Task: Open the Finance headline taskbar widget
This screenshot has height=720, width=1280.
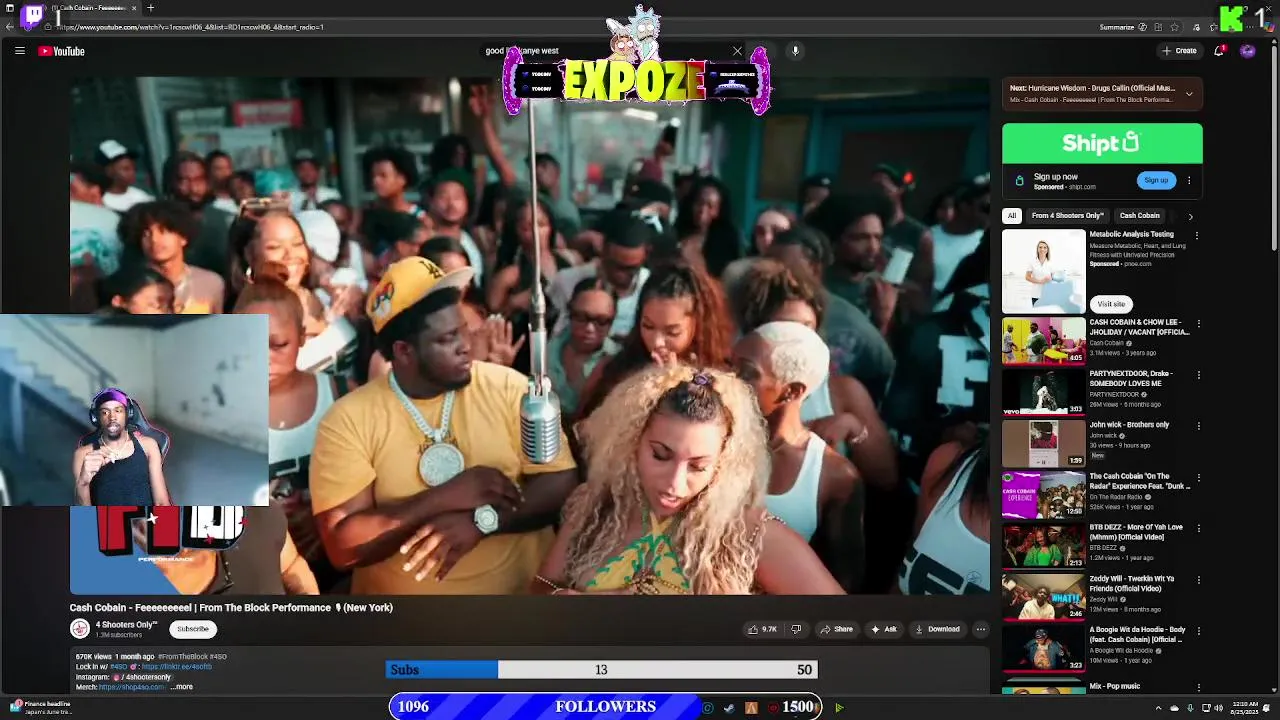Action: (40, 706)
